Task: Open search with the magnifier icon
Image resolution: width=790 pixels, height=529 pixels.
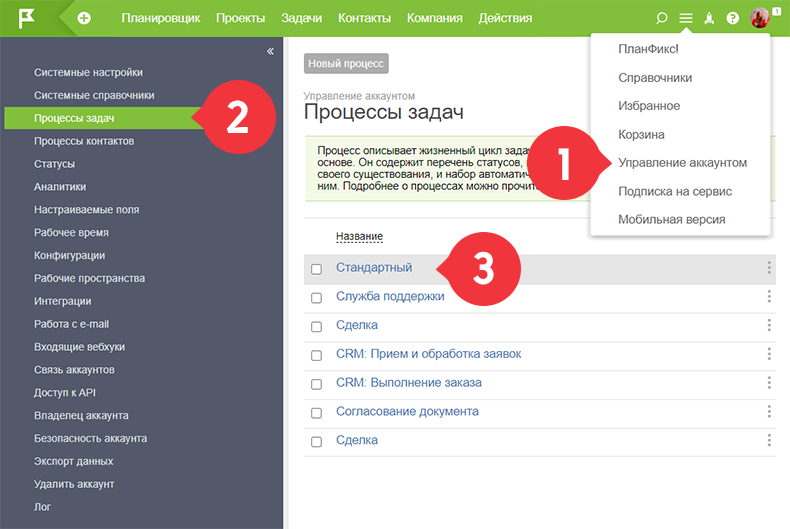Action: tap(662, 18)
